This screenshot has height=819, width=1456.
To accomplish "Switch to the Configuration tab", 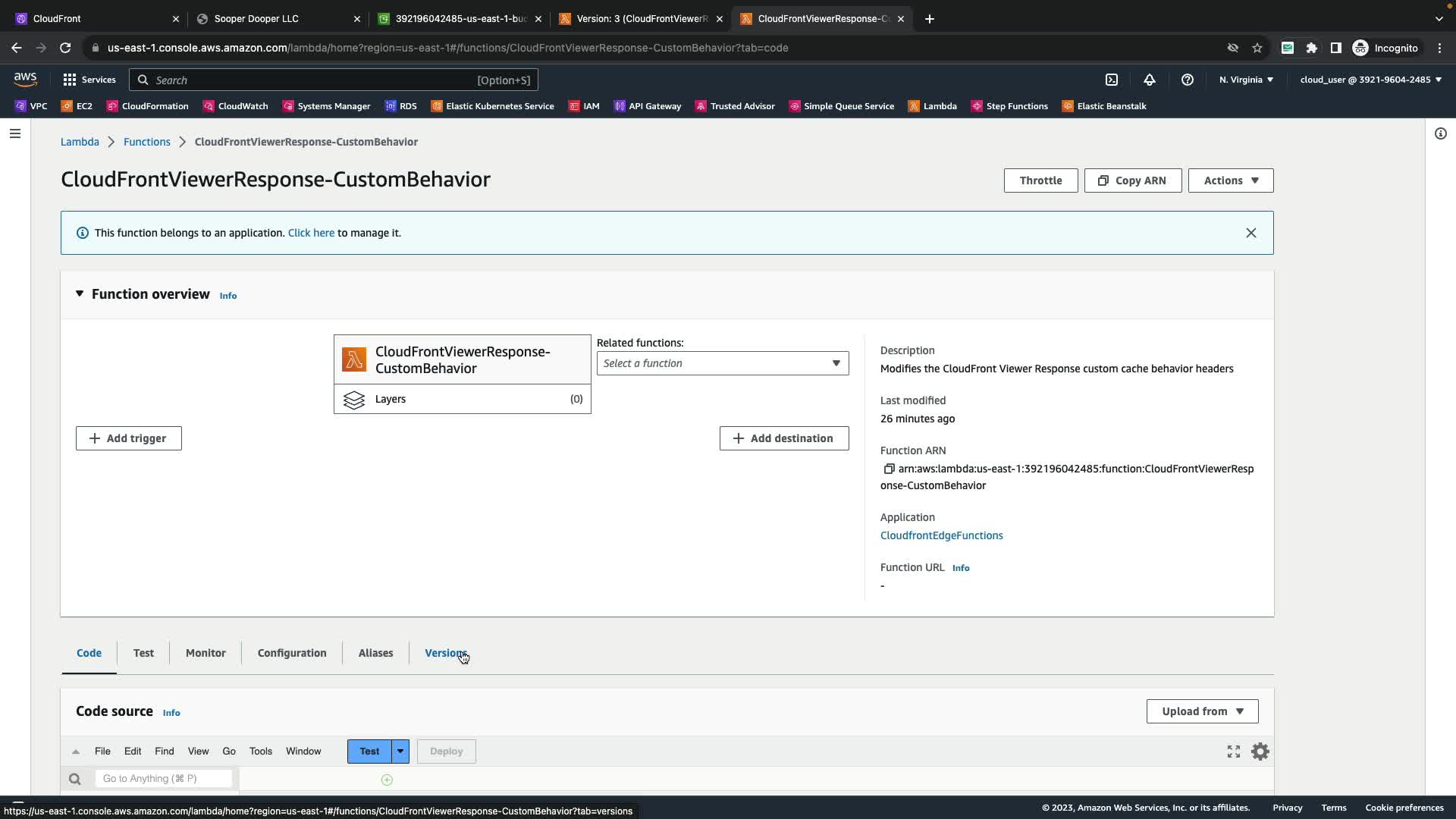I will tap(292, 653).
